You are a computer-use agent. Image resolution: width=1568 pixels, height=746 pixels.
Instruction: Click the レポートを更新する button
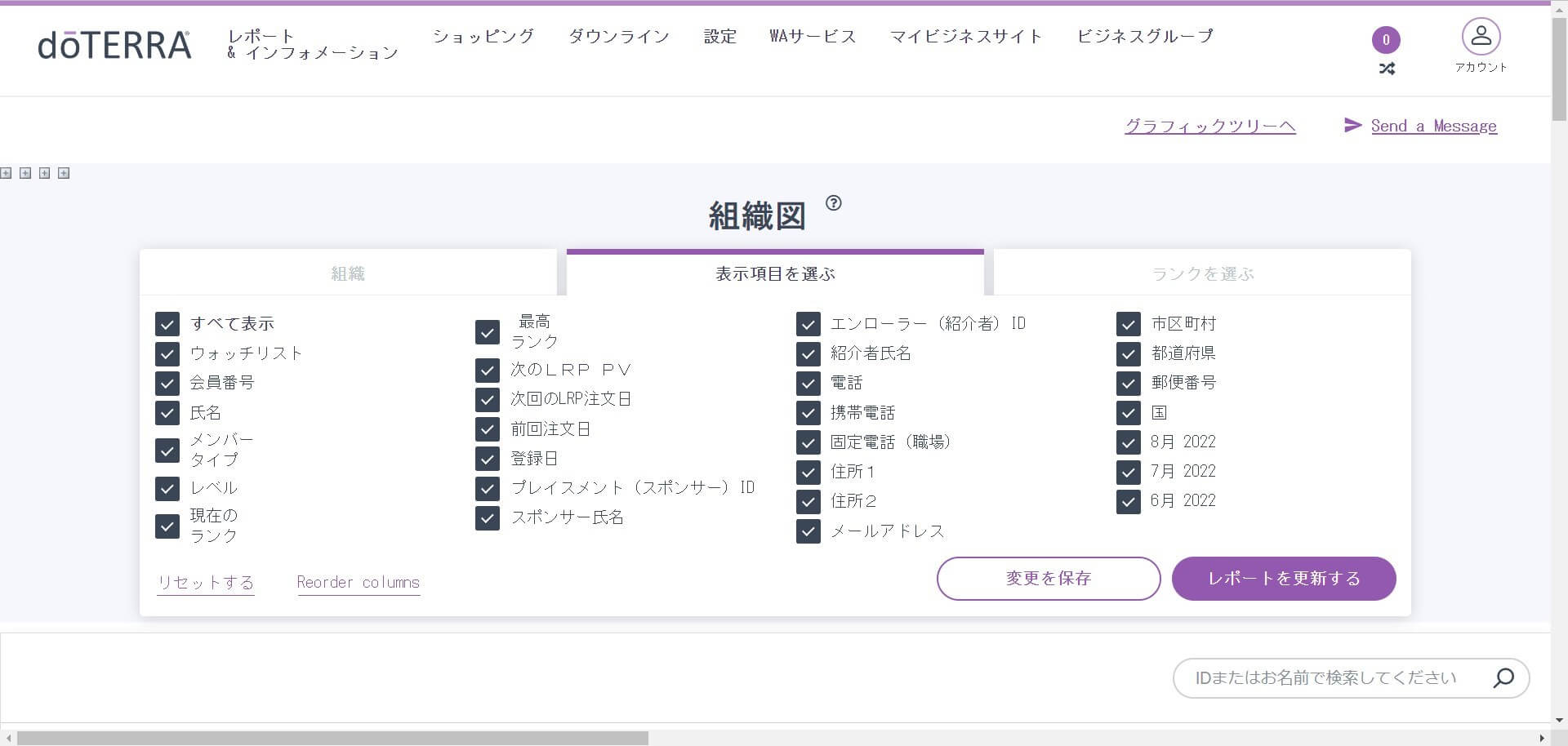(1284, 579)
